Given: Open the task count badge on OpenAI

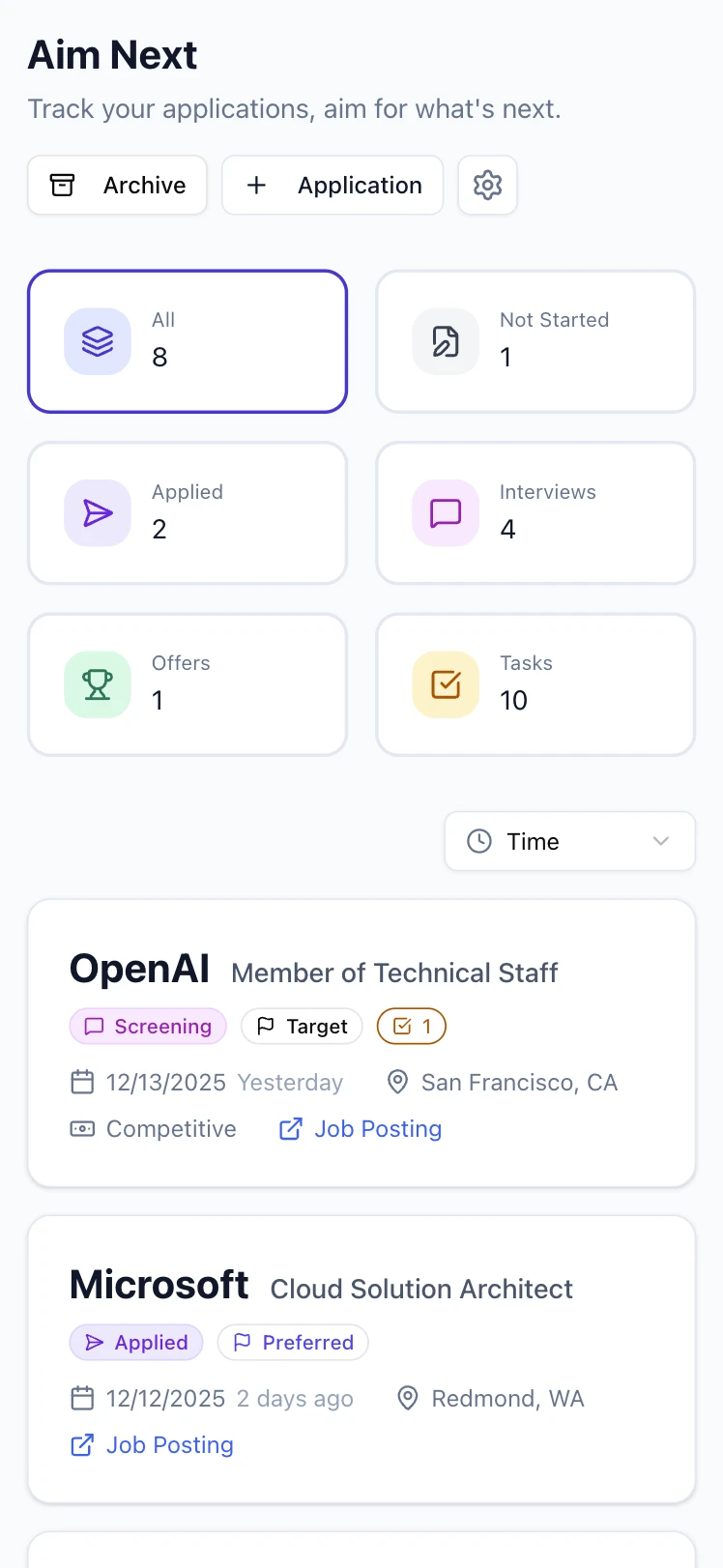Looking at the screenshot, I should tap(412, 1027).
